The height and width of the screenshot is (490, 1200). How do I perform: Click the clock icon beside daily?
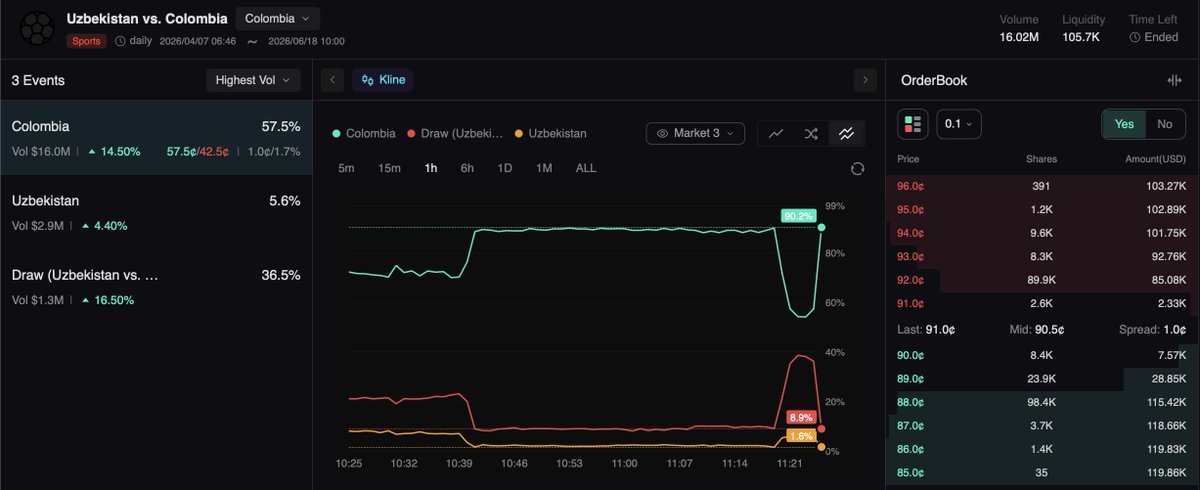click(120, 41)
